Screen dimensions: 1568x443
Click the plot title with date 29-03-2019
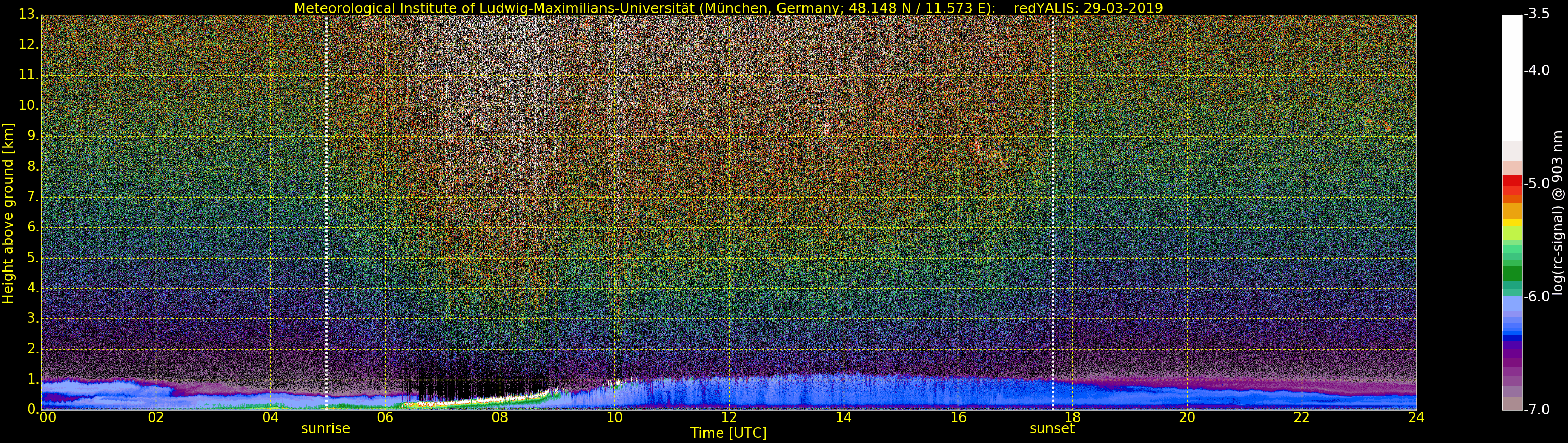click(728, 8)
